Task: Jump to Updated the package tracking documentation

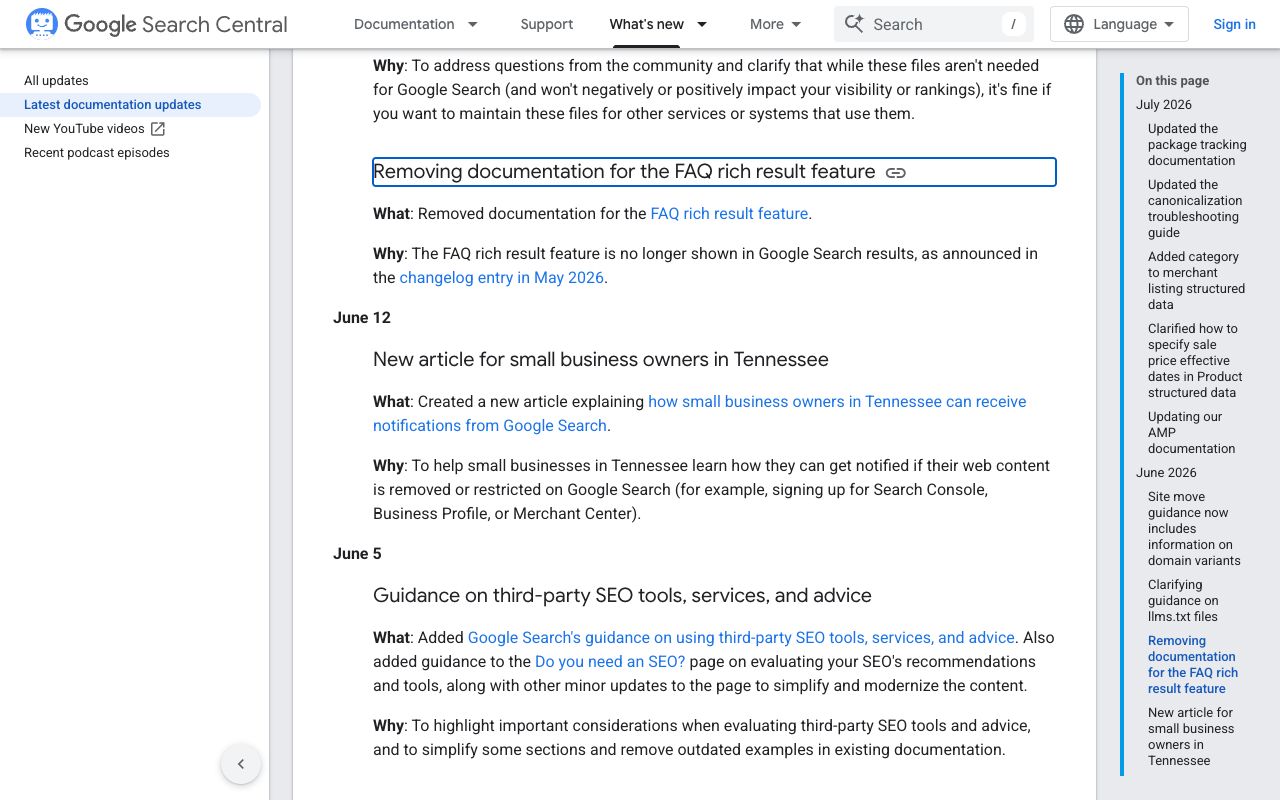Action: (x=1197, y=144)
